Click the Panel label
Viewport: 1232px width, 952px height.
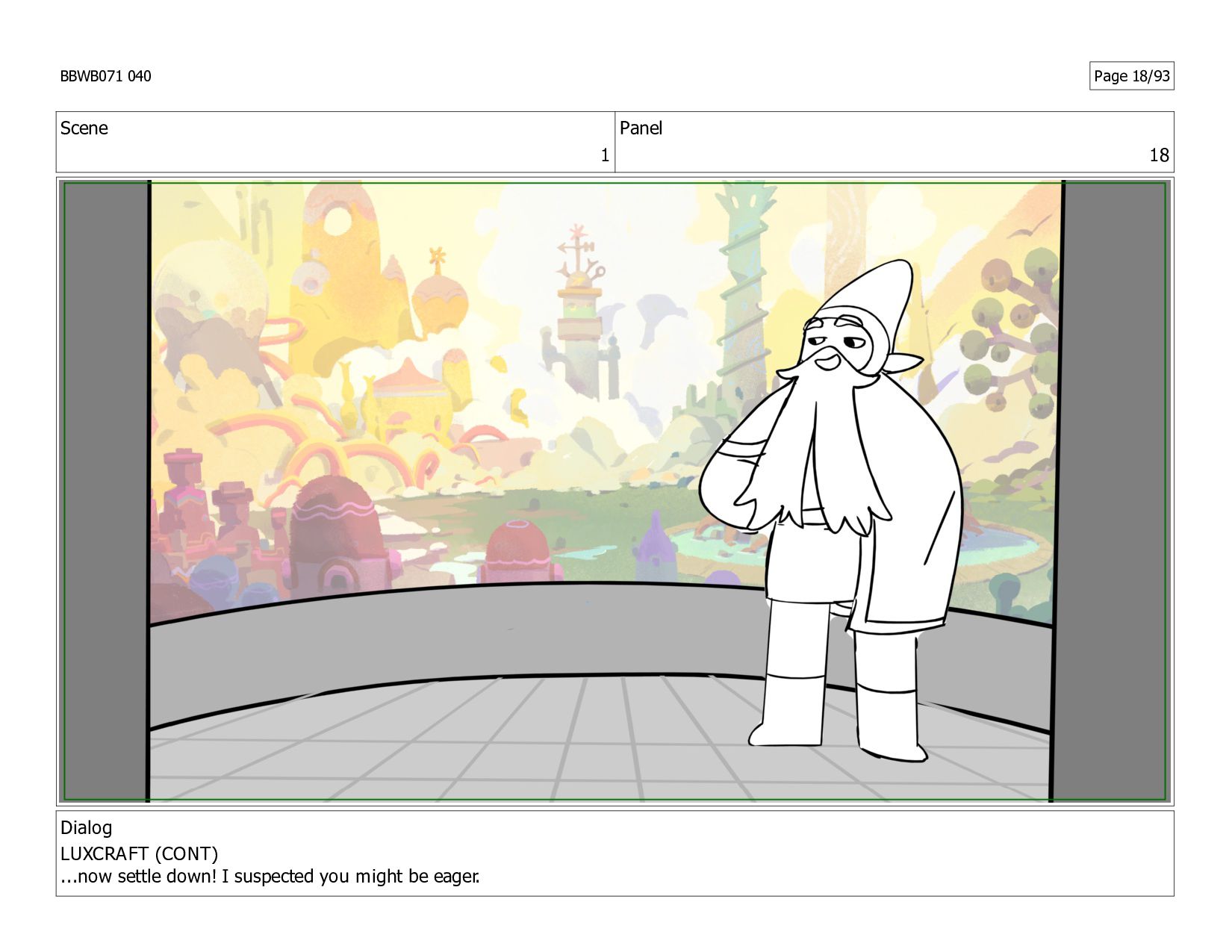641,128
